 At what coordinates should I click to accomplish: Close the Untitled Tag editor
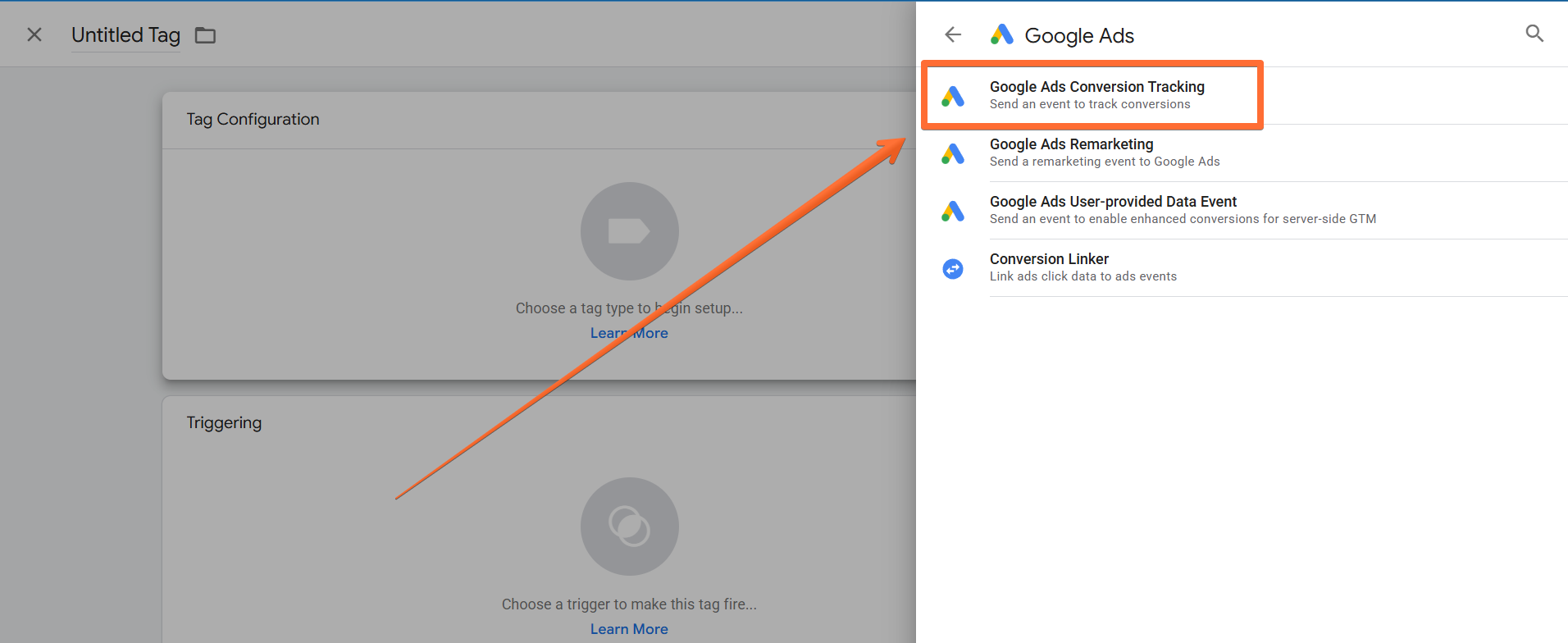point(34,34)
